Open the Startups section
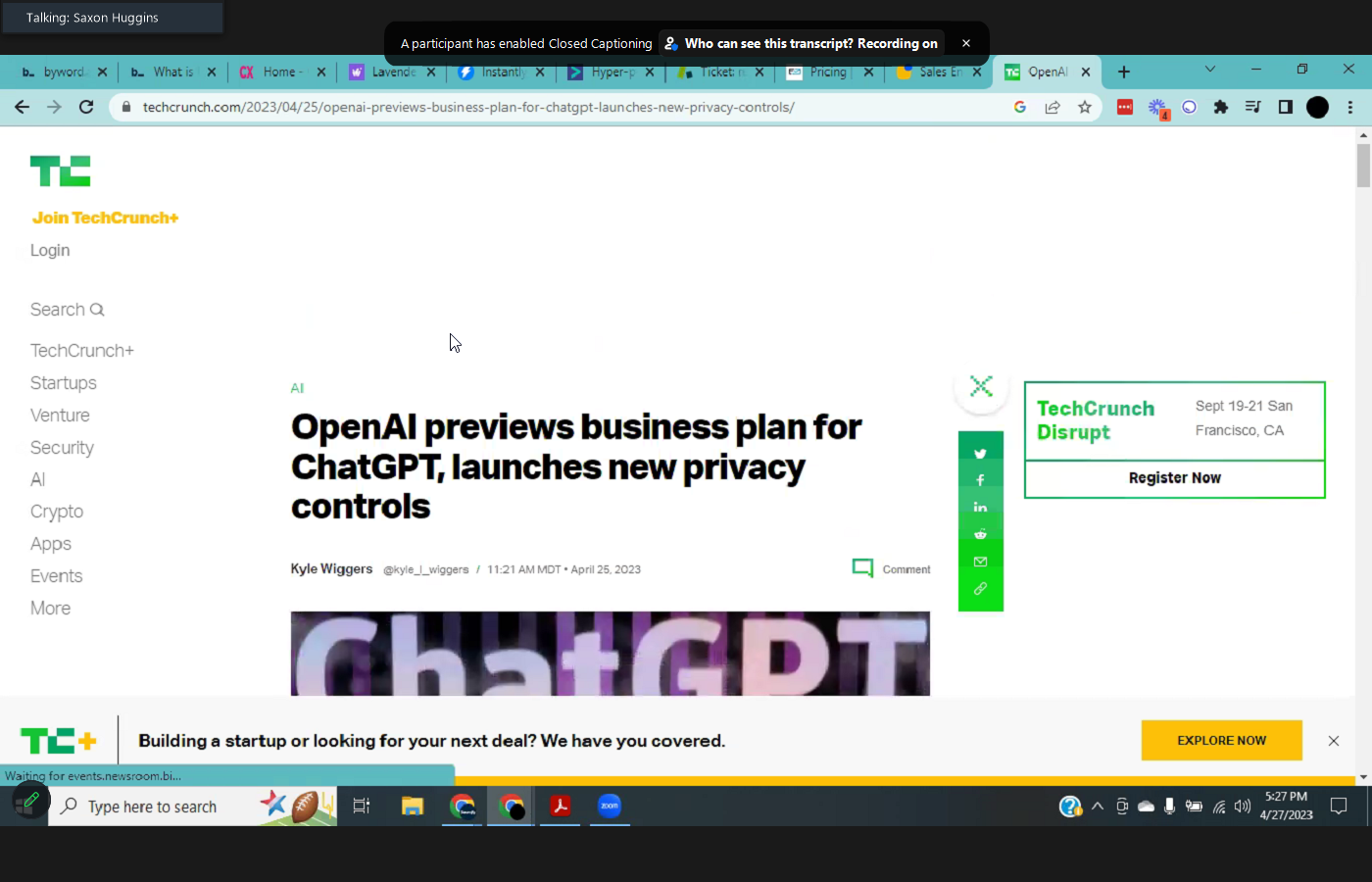The image size is (1372, 882). pos(64,383)
